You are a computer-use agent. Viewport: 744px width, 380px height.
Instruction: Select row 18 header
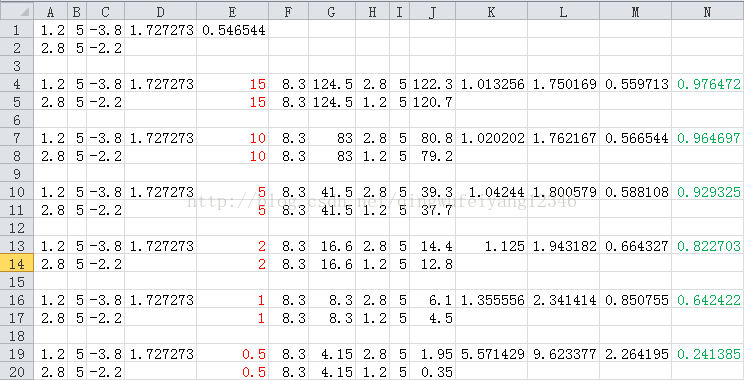coord(17,335)
